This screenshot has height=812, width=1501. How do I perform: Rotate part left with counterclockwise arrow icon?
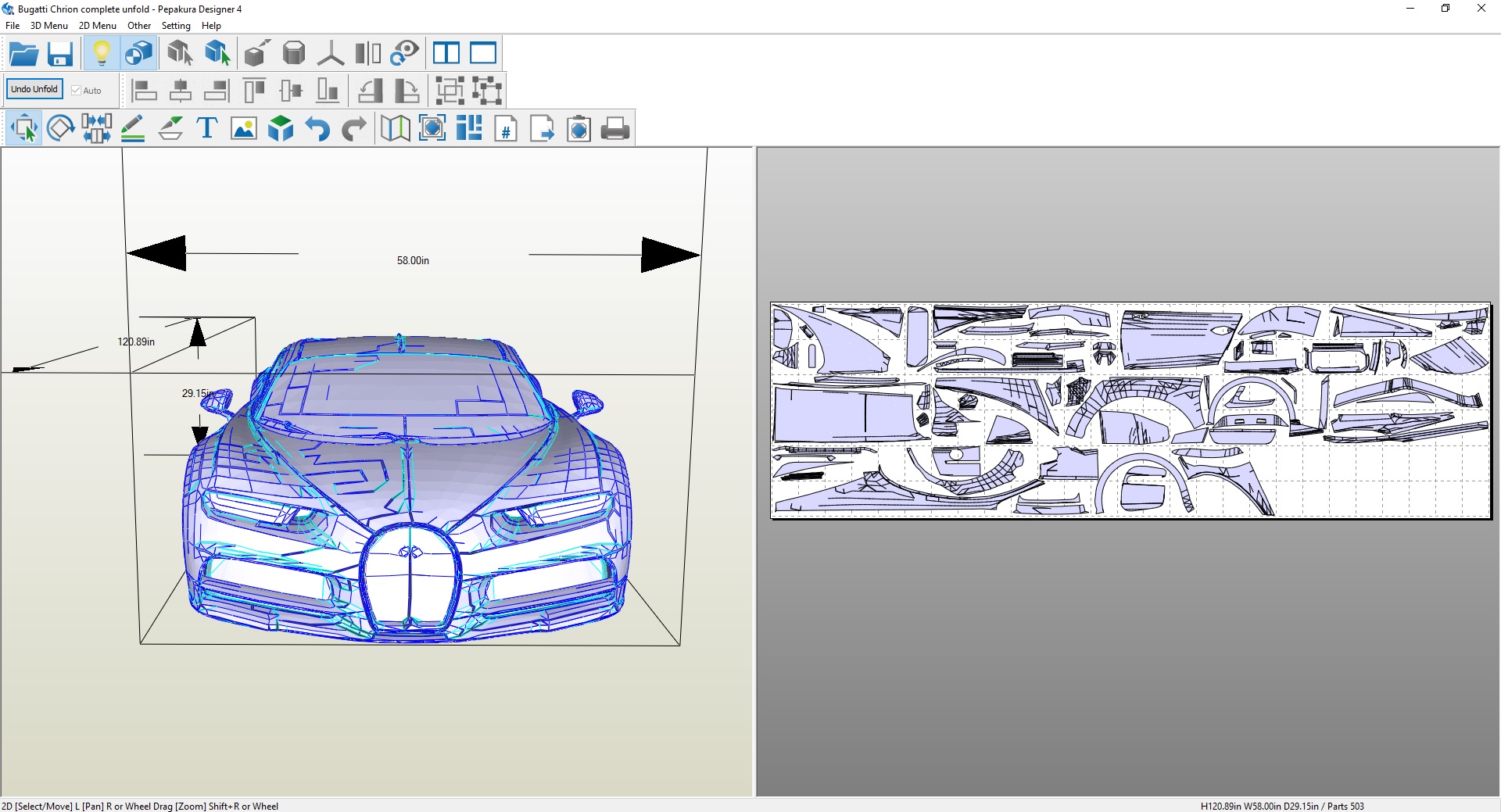(370, 91)
